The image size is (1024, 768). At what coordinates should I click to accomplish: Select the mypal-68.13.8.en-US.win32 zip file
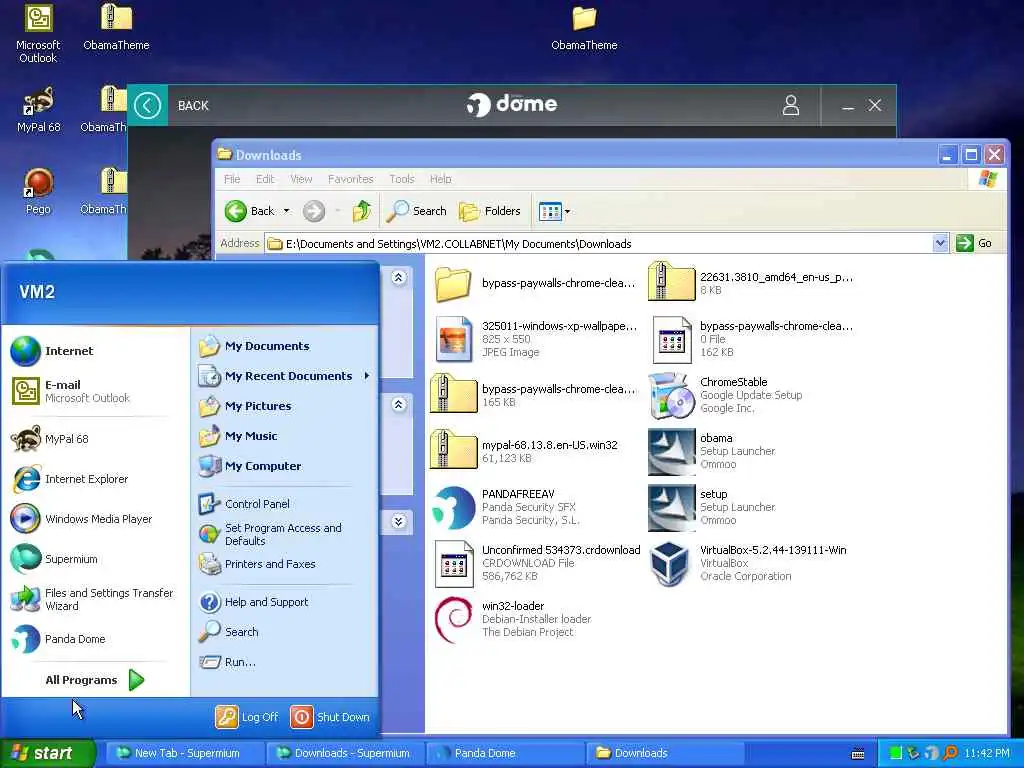[524, 451]
